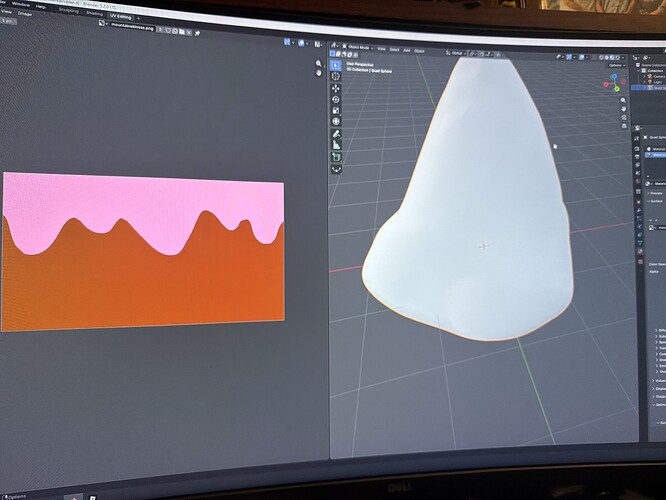Click the 3D viewport zoom magnifier icon
Screen dimensions: 666x500
pyautogui.click(x=623, y=100)
